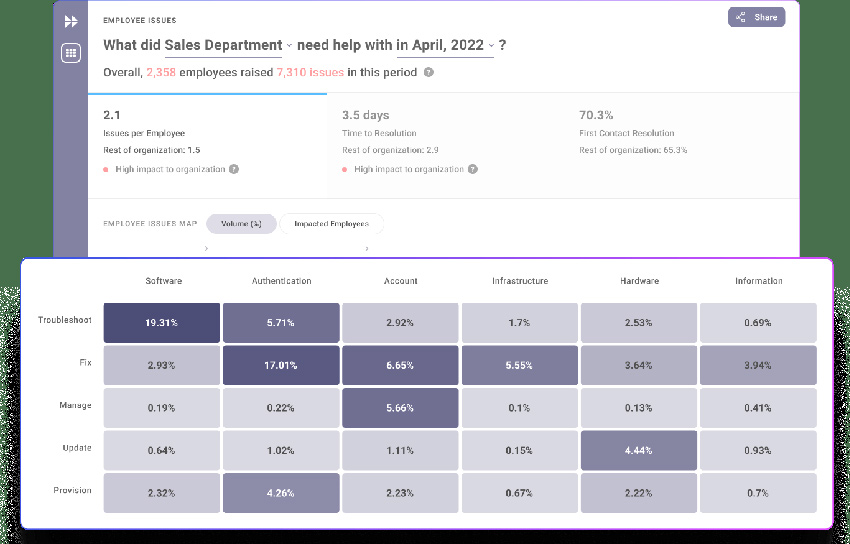Select the Time to Resolution metric tab
850x544 pixels.
coord(446,145)
